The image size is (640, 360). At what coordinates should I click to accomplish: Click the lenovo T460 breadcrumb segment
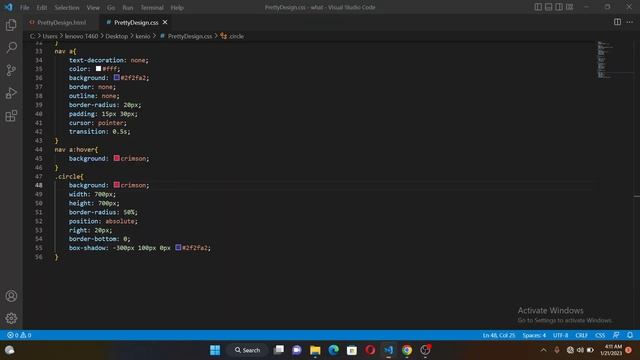point(81,36)
